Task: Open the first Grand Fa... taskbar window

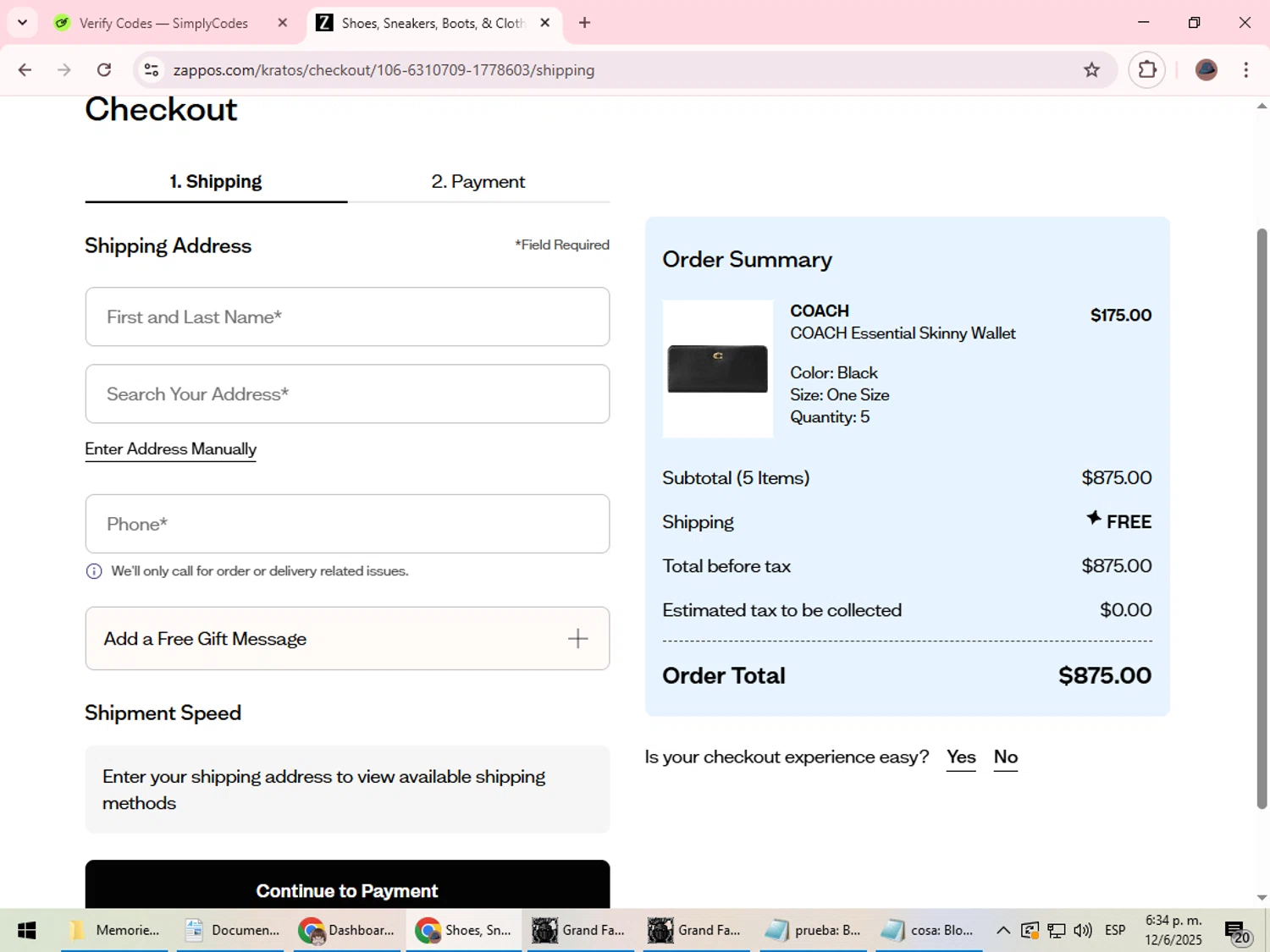Action: [x=580, y=931]
